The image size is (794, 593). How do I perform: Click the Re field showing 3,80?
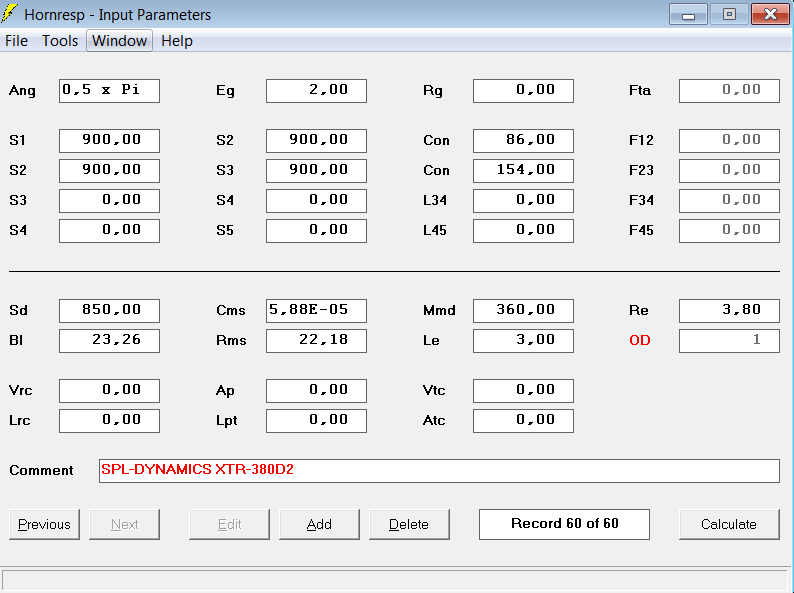(729, 310)
